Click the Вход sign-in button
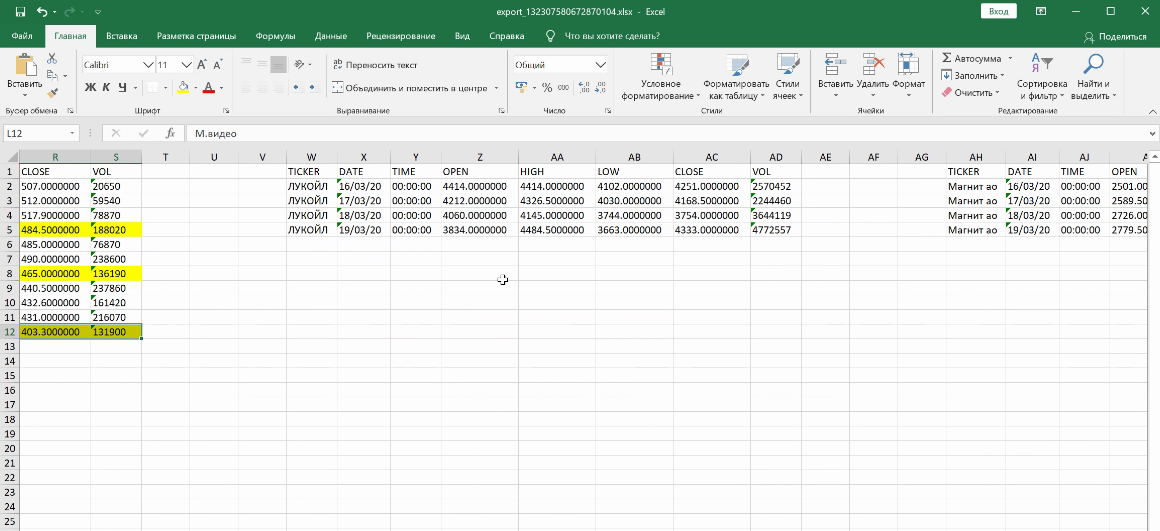The image size is (1160, 531). click(x=998, y=11)
